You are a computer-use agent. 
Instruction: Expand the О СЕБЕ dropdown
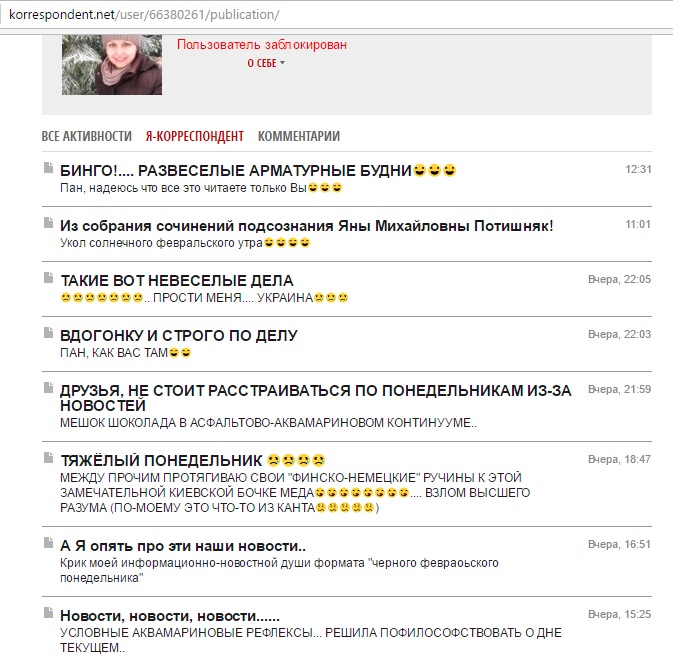click(x=266, y=63)
